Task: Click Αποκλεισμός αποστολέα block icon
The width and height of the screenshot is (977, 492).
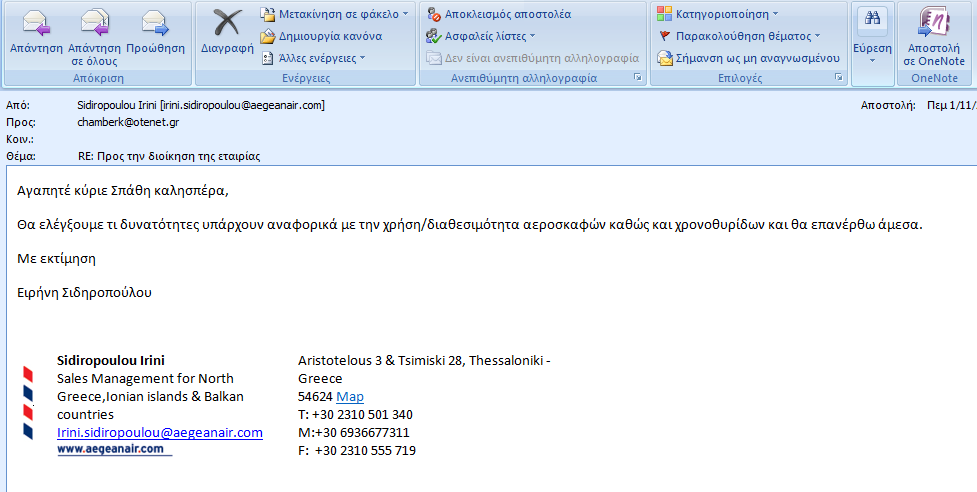Action: (x=434, y=14)
